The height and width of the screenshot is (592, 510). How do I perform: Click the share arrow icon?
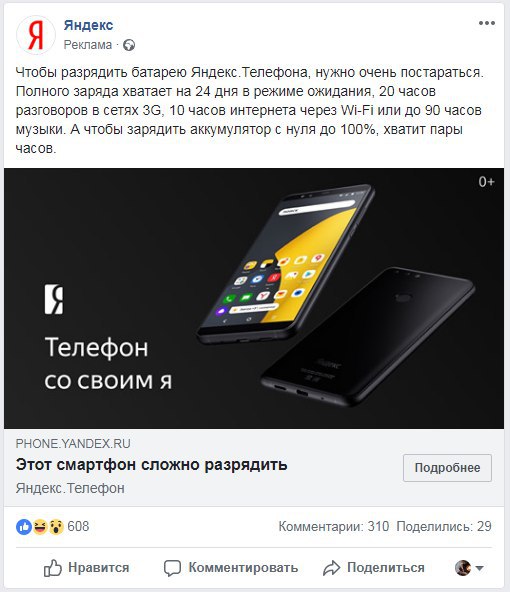[x=331, y=568]
